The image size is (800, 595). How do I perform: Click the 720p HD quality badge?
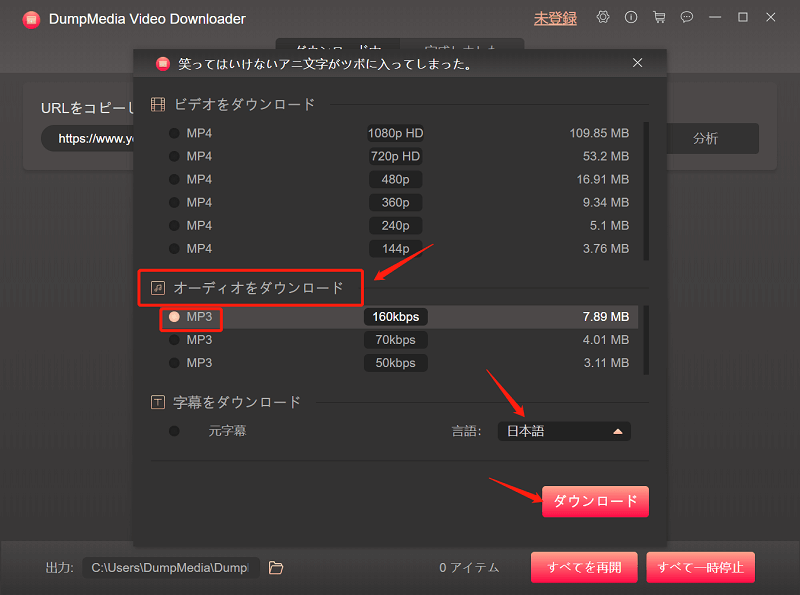[x=395, y=156]
